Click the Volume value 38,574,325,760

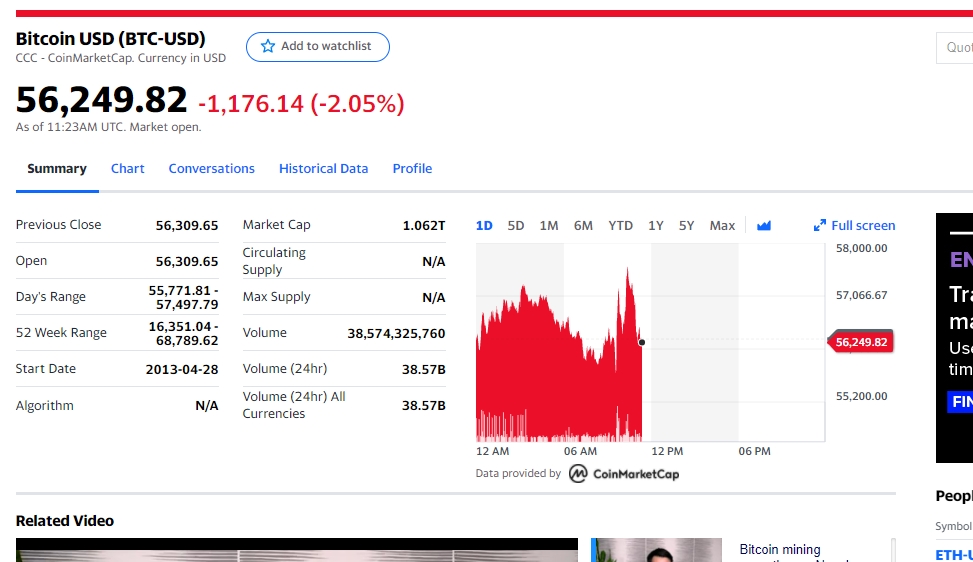396,334
